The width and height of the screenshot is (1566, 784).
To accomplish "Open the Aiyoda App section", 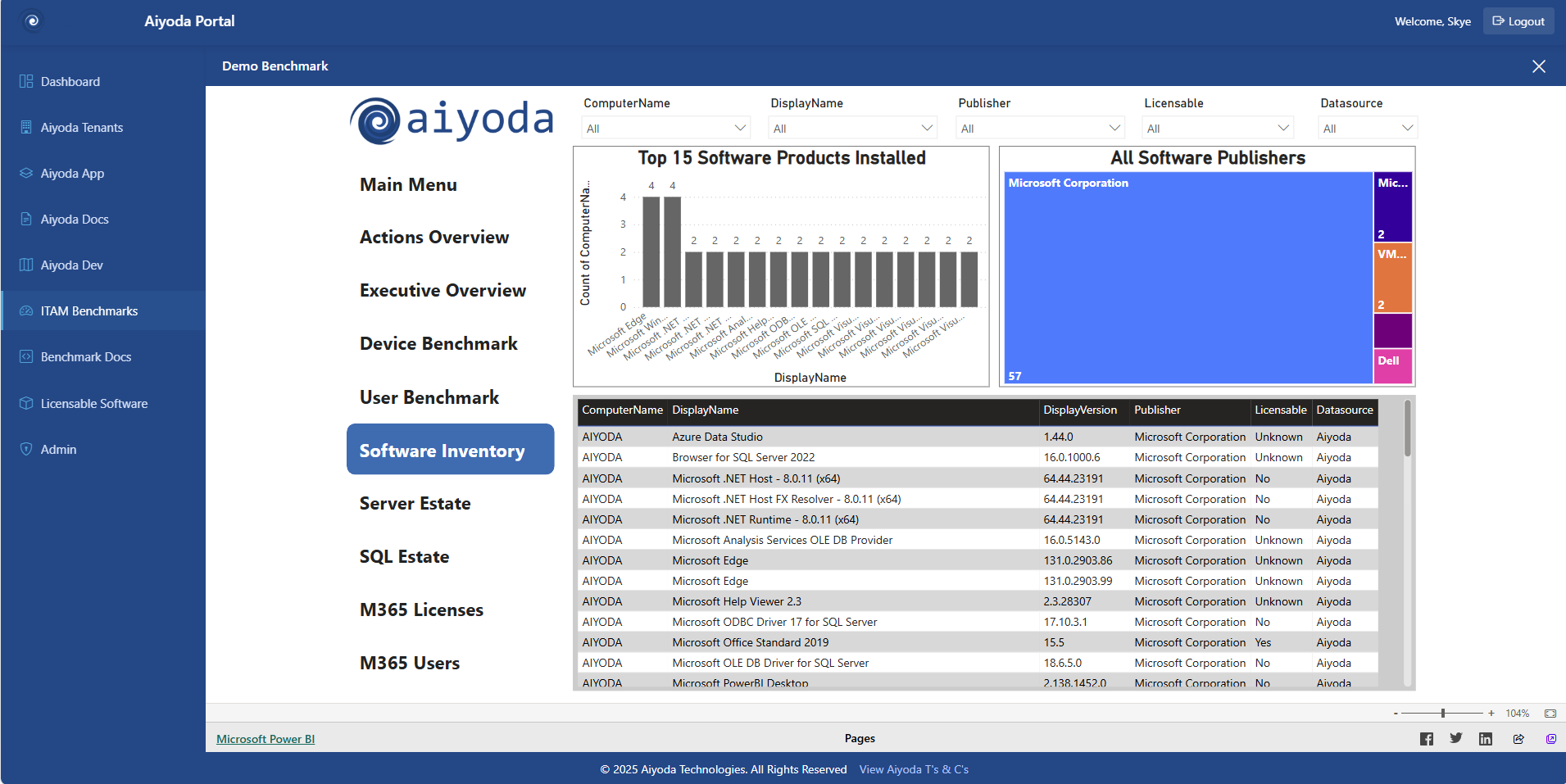I will (72, 173).
